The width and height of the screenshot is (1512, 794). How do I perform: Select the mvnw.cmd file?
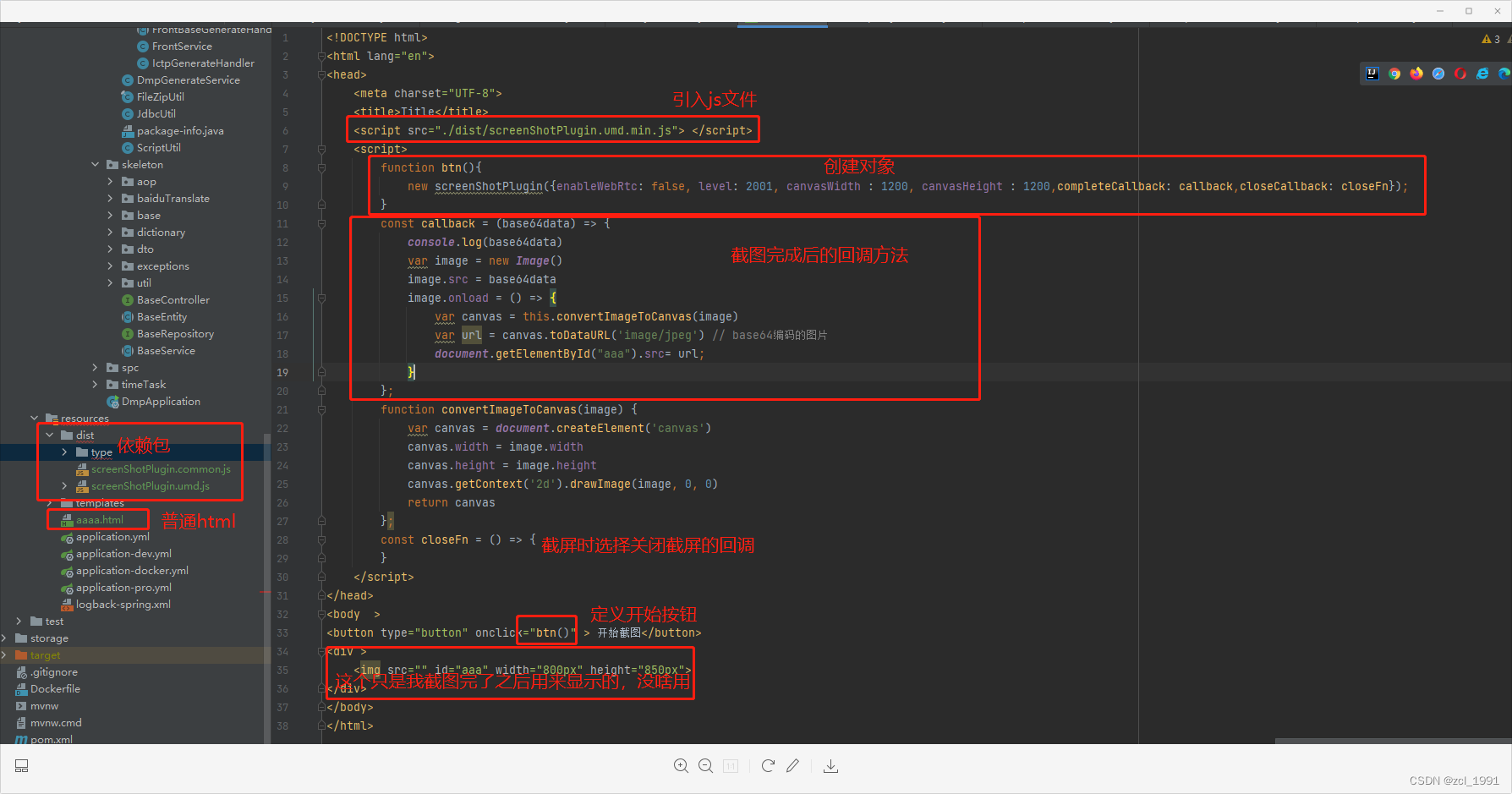coord(56,723)
